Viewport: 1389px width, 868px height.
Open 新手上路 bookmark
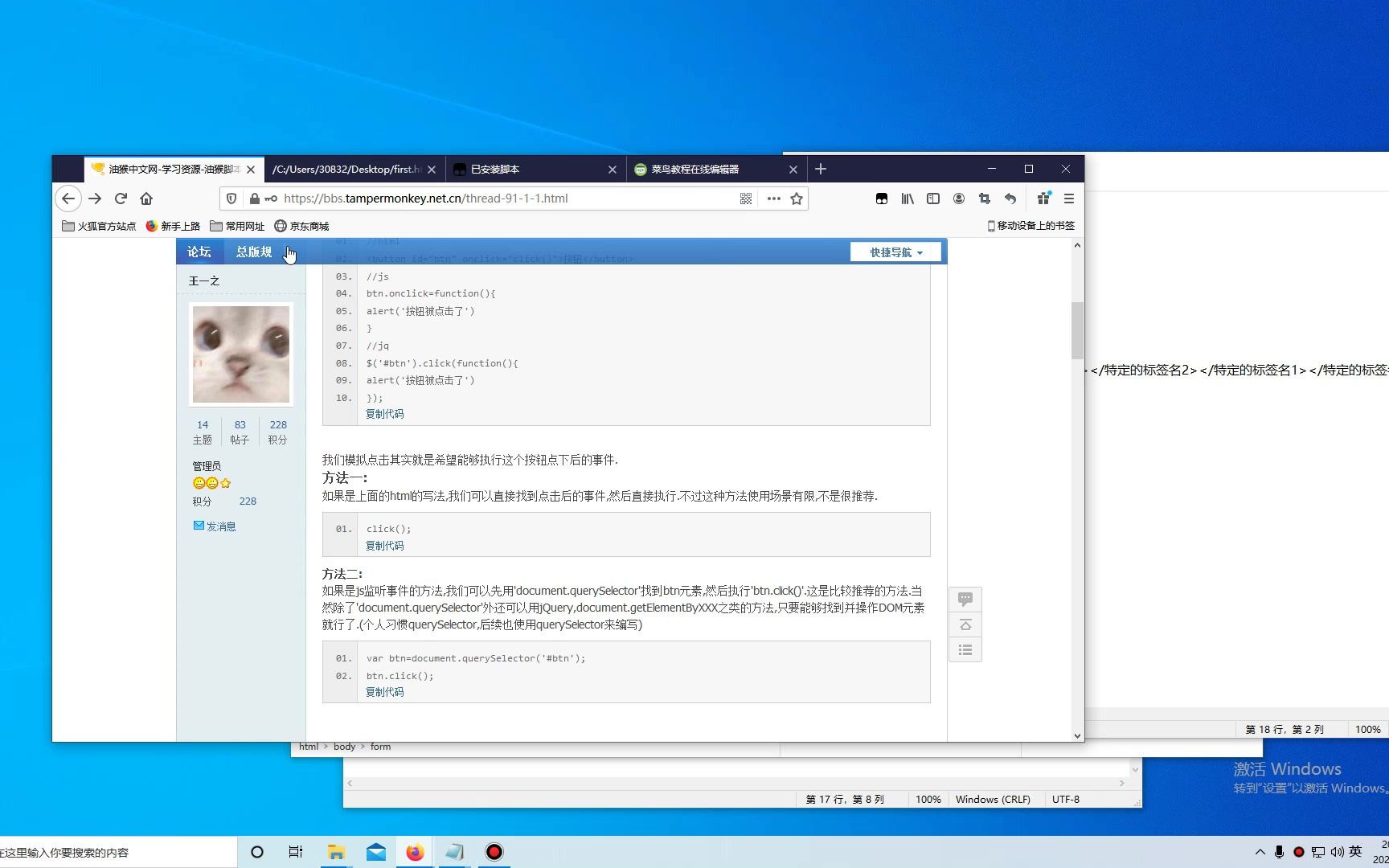(173, 226)
